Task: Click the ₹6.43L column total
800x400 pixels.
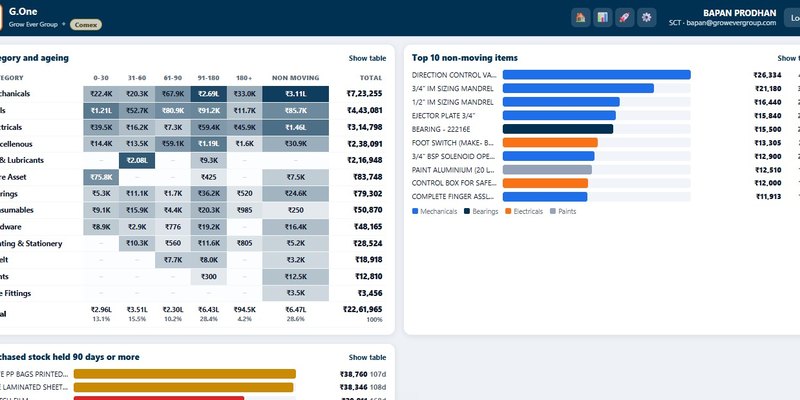Action: click(x=209, y=309)
